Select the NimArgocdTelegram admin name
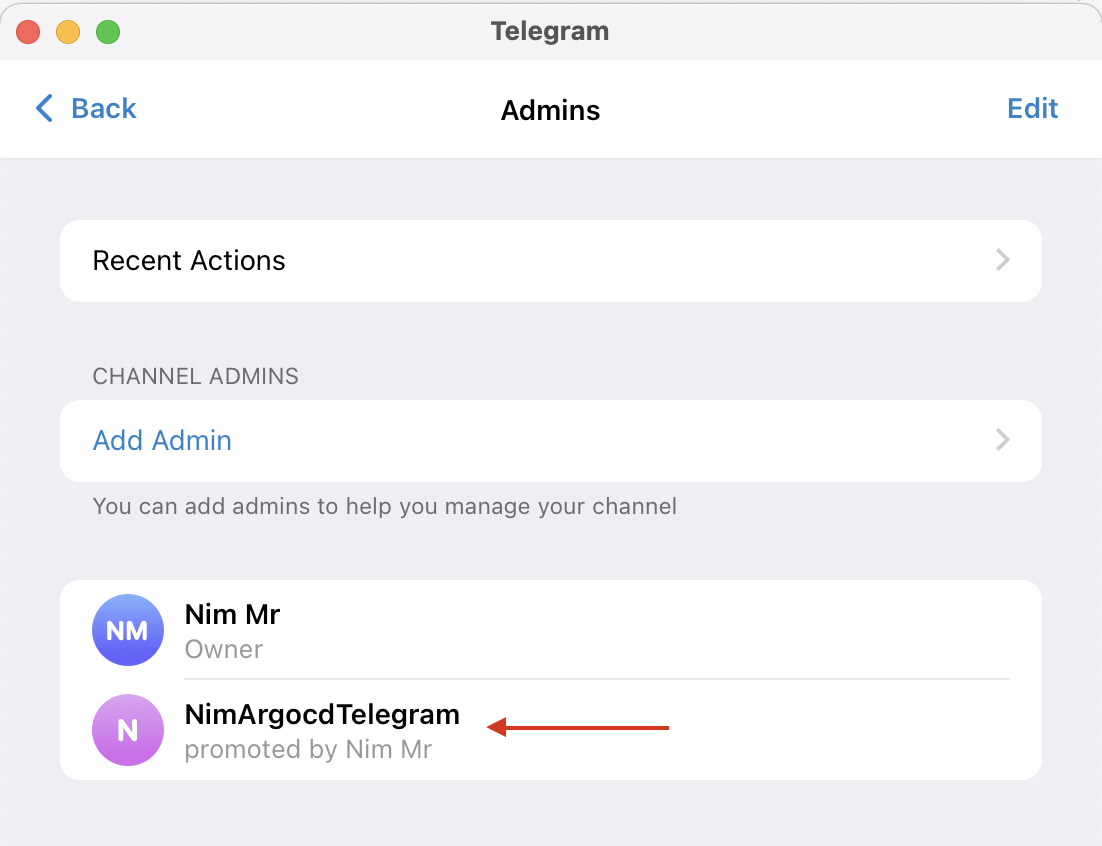Screen dimensions: 1102x846 coord(322,714)
